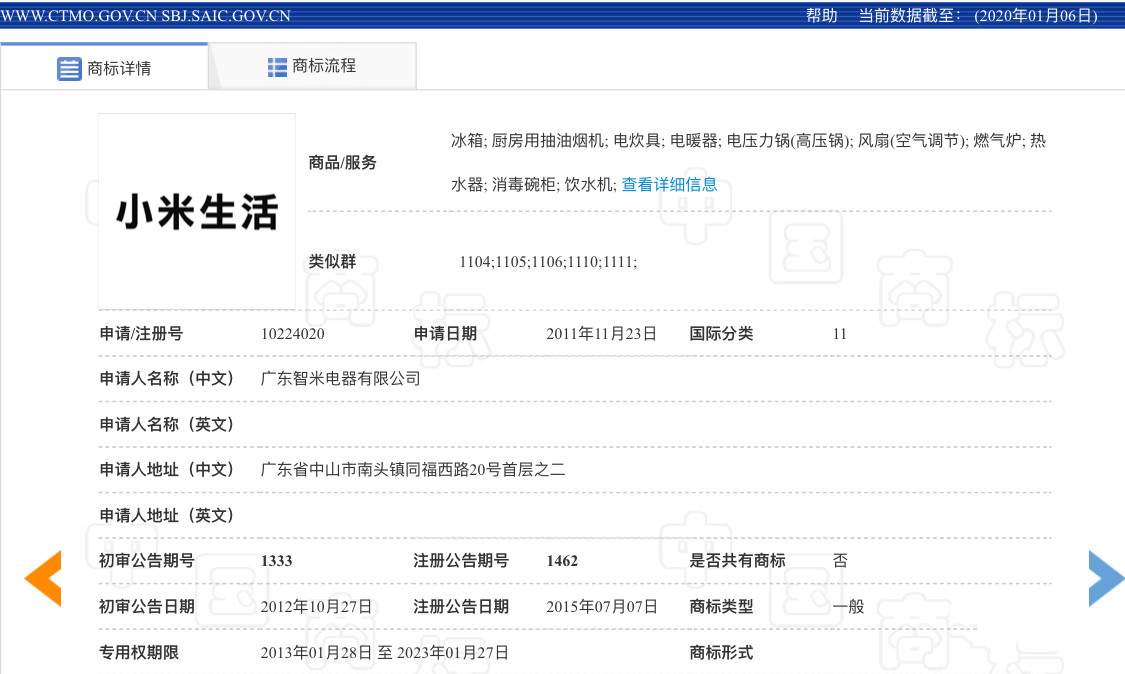This screenshot has height=674, width=1125.
Task: Select preliminary announcement issue 1333
Action: point(276,561)
